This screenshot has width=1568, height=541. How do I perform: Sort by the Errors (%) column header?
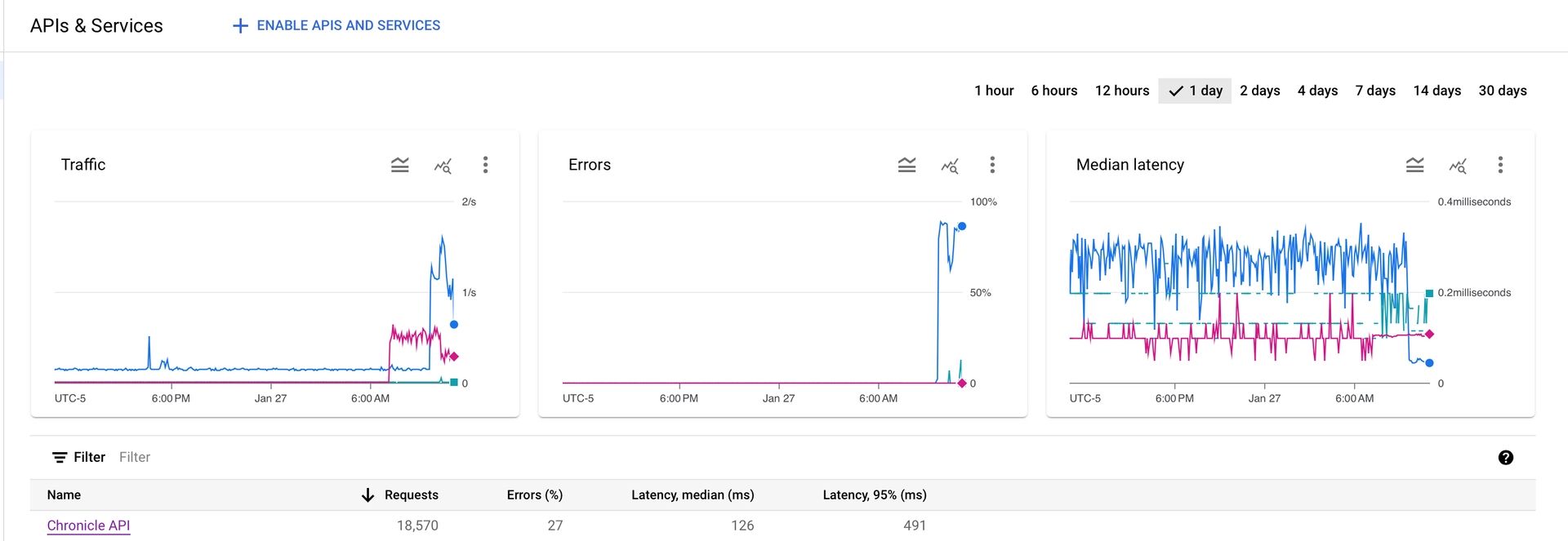pyautogui.click(x=534, y=495)
